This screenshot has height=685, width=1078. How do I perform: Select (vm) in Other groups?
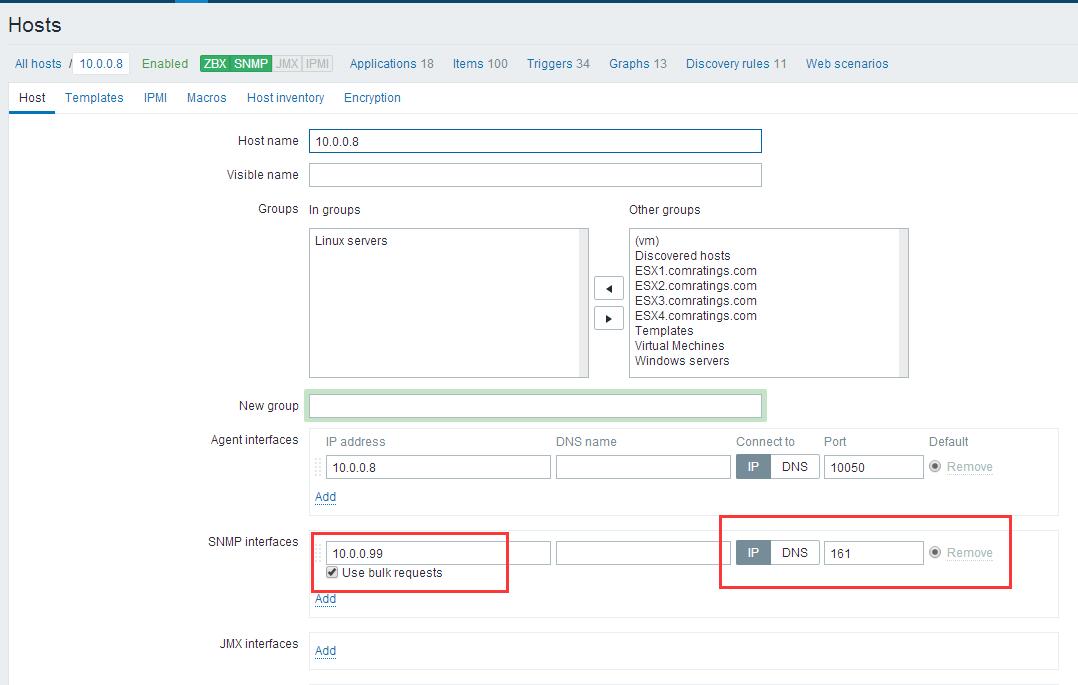click(647, 241)
